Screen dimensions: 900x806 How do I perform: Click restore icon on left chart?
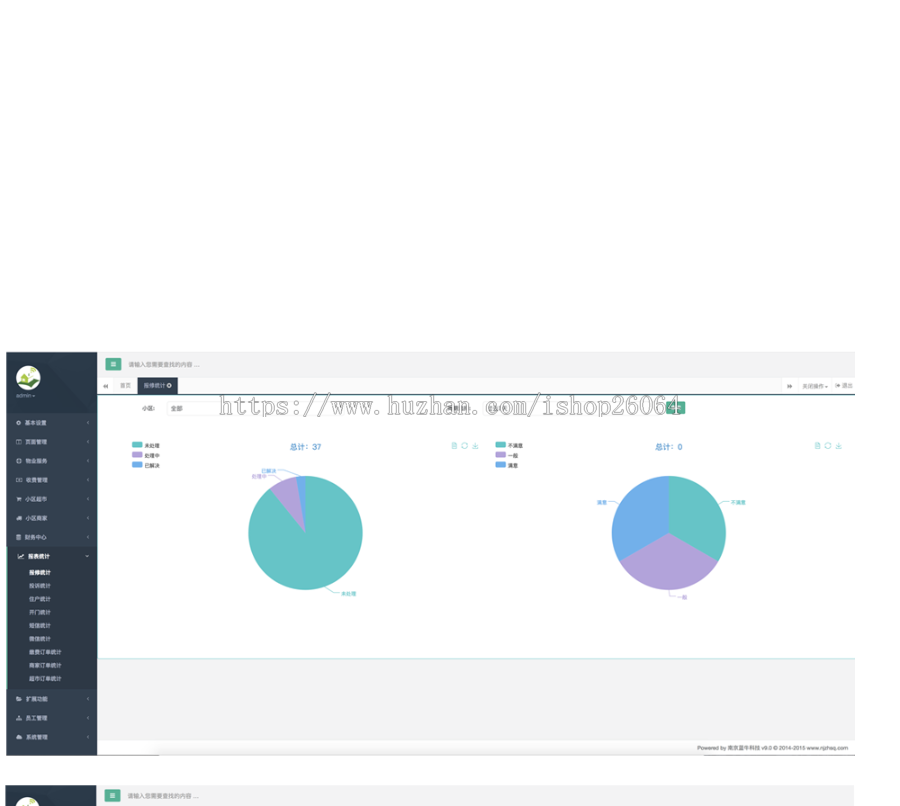coord(464,445)
